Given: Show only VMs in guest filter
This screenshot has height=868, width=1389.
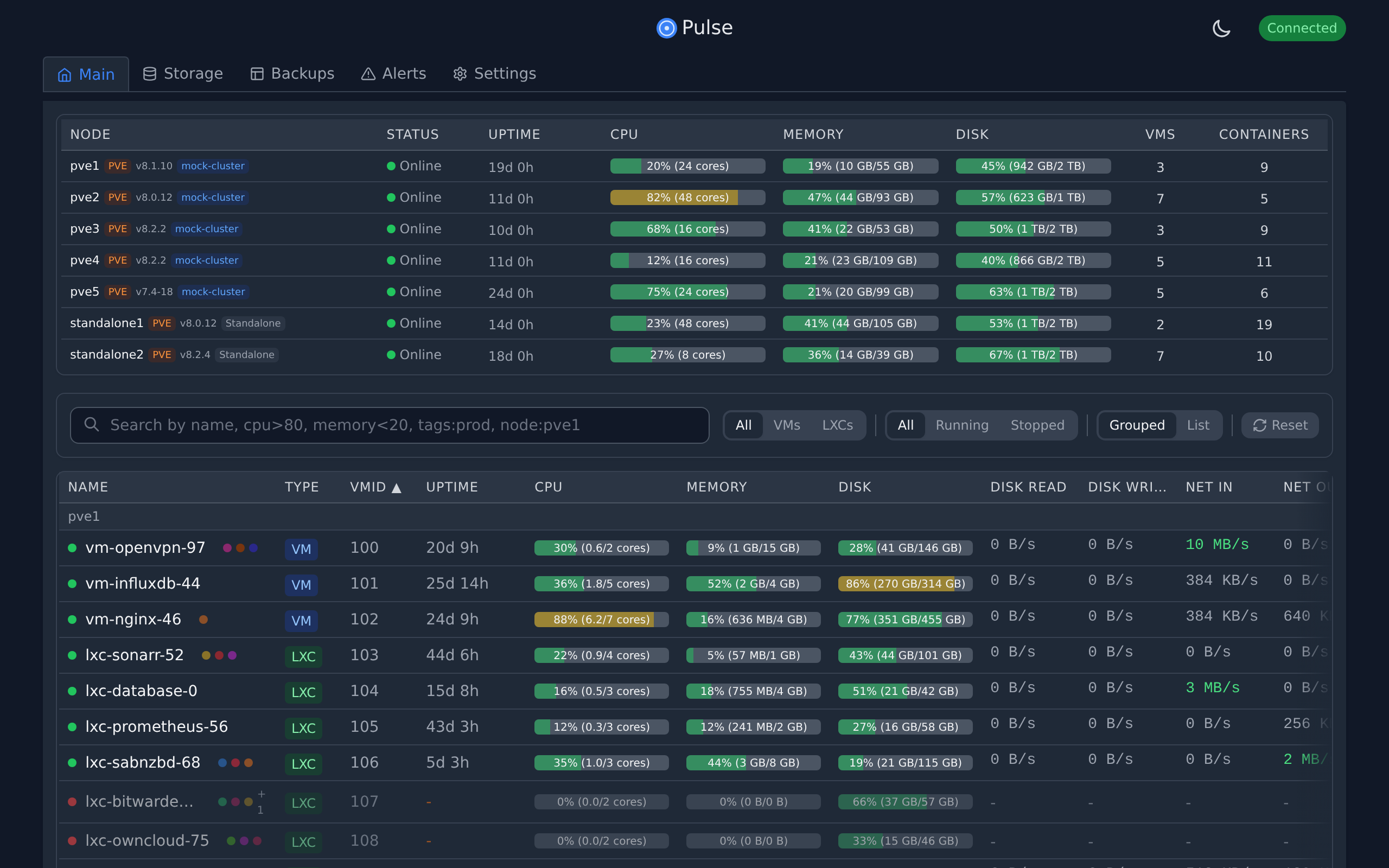Looking at the screenshot, I should pos(786,425).
